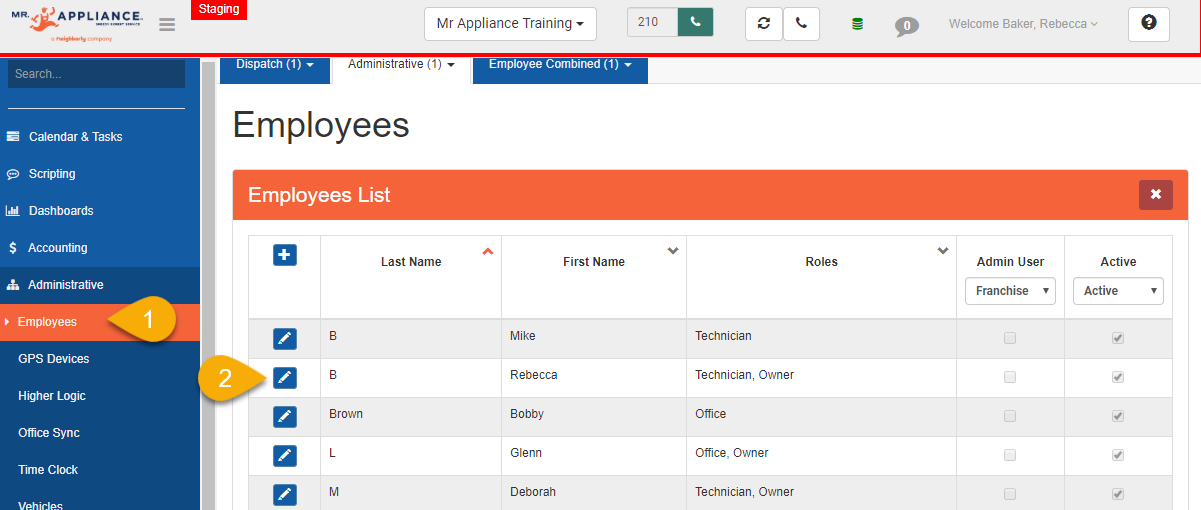The height and width of the screenshot is (510, 1201).
Task: Open the help question mark icon
Action: (1148, 23)
